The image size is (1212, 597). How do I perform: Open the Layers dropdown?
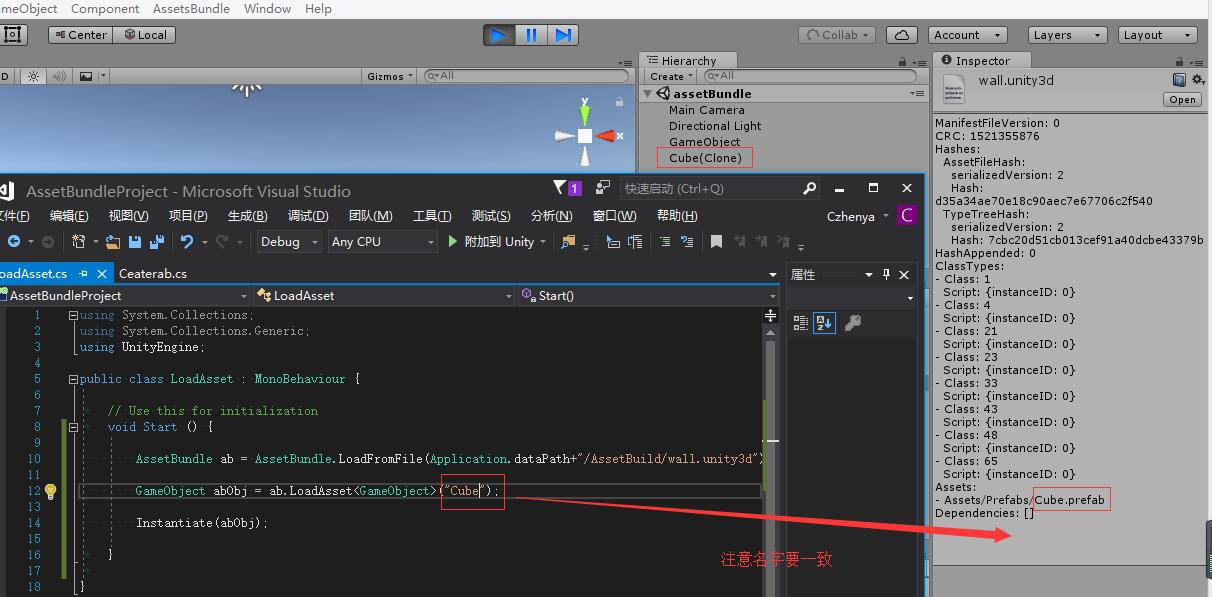(x=1068, y=35)
